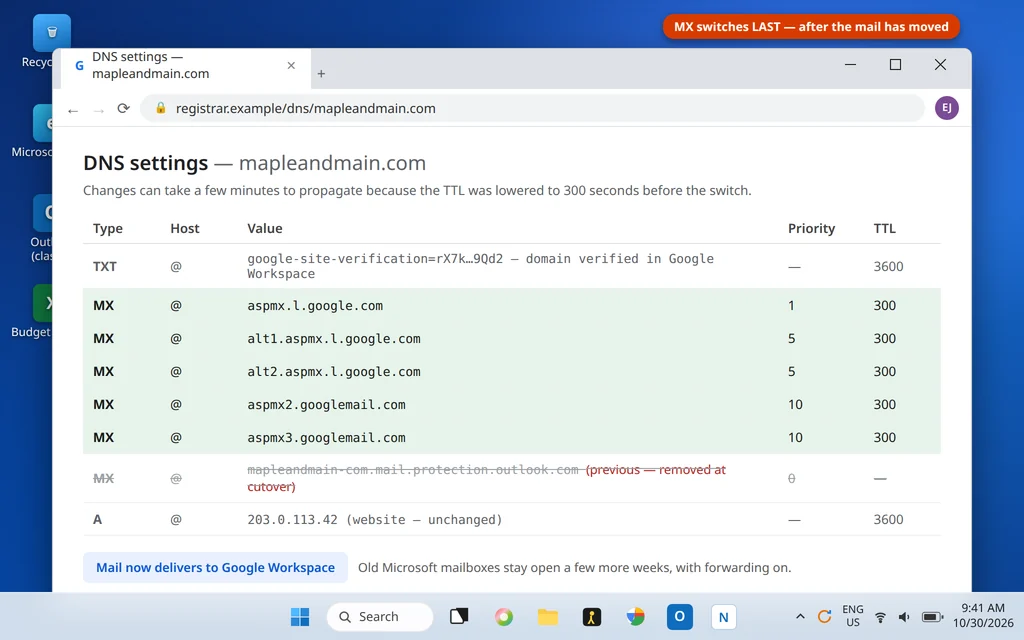Click the taskbar Search box

click(379, 616)
